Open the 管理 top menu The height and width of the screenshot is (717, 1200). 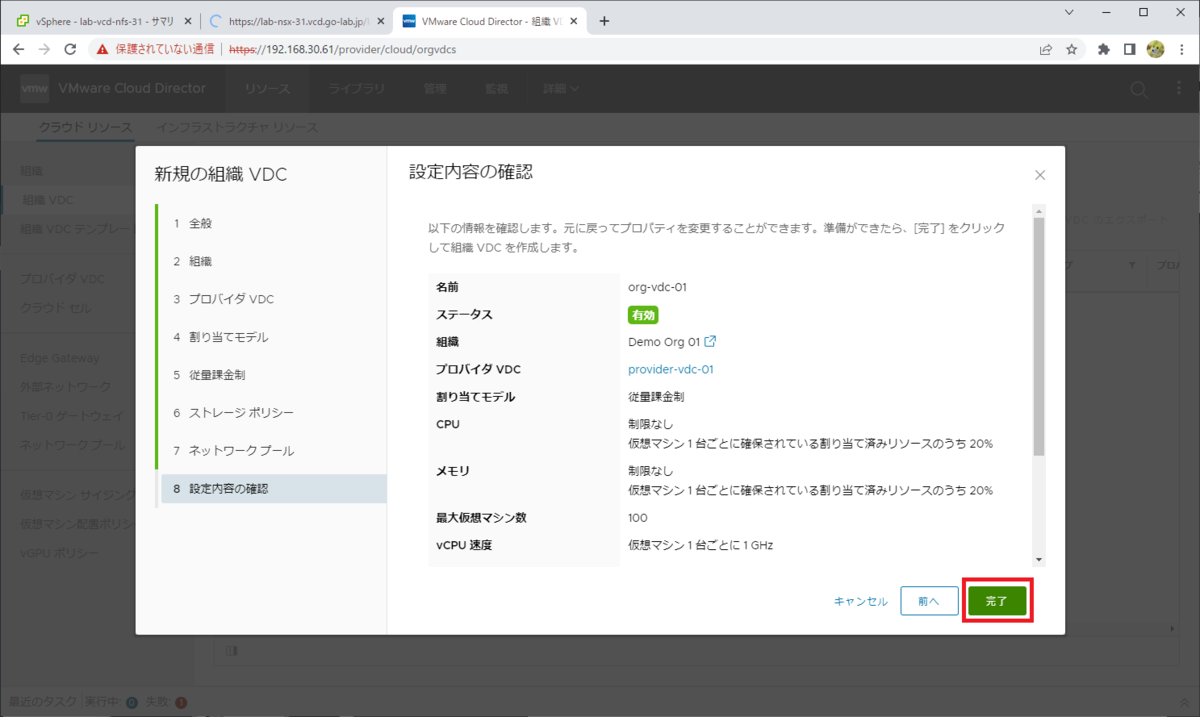pyautogui.click(x=434, y=89)
